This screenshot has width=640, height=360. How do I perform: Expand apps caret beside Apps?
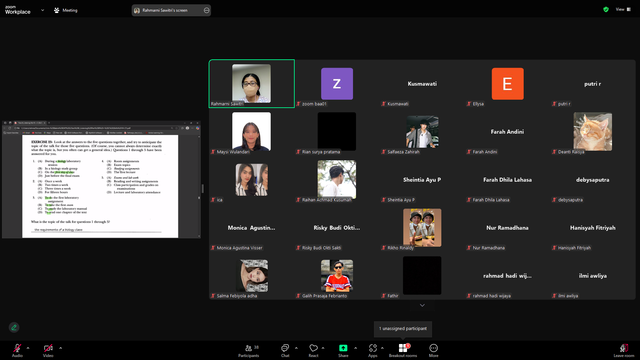[x=382, y=348]
